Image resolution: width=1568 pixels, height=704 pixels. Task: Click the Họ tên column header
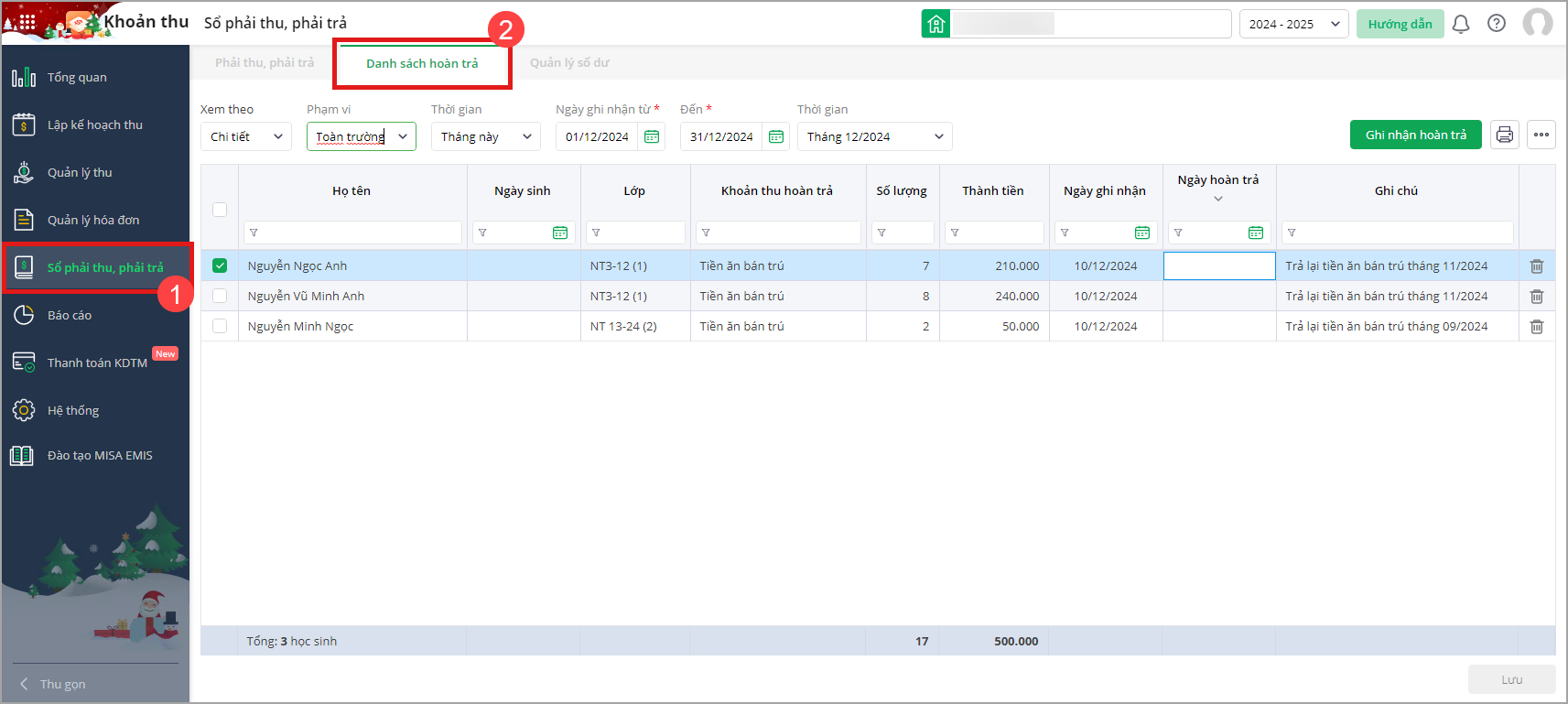[351, 190]
